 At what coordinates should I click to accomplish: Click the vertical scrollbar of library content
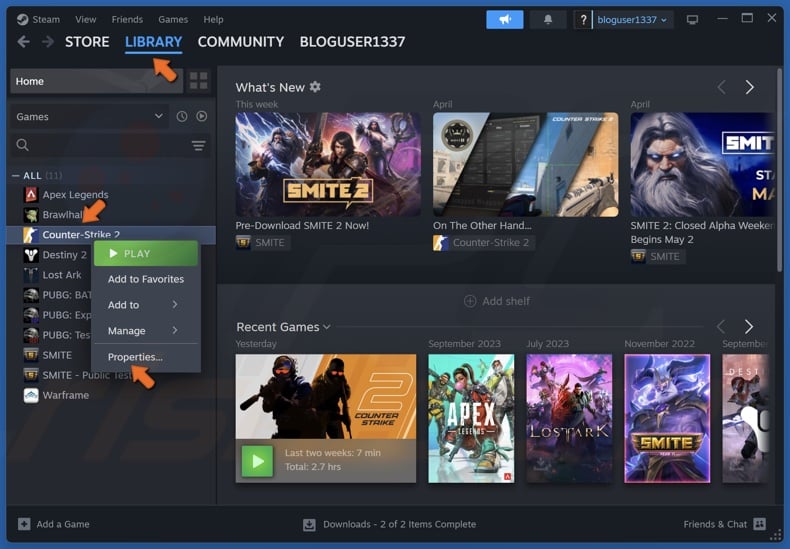click(779, 171)
